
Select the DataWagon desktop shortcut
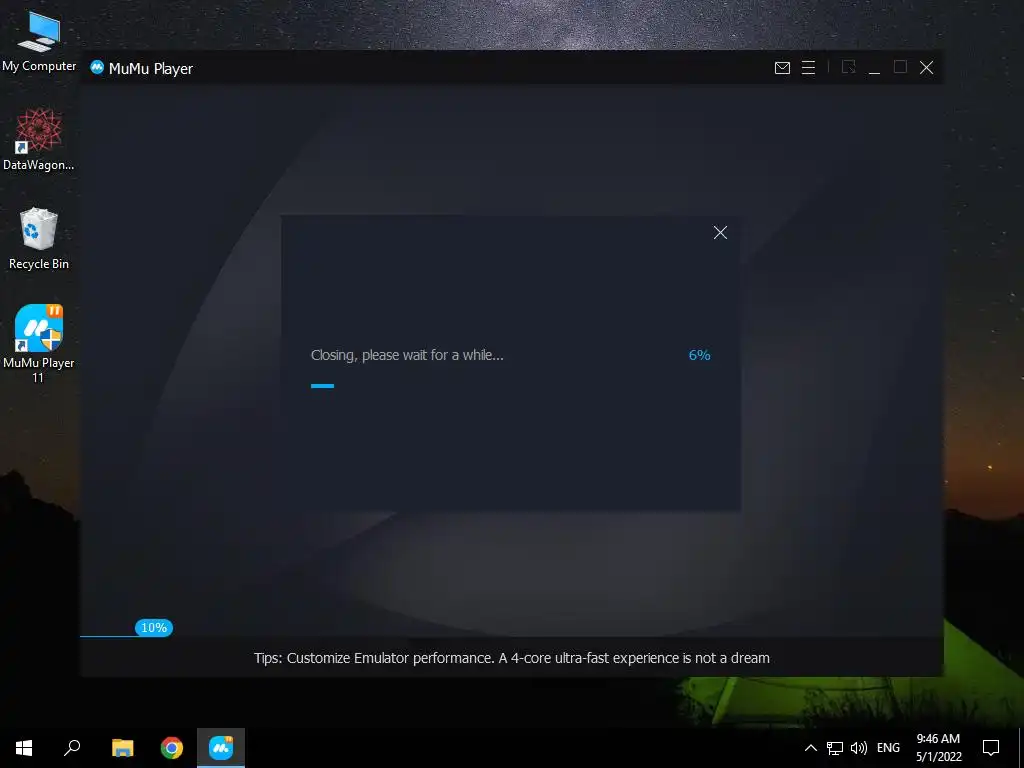click(x=39, y=140)
